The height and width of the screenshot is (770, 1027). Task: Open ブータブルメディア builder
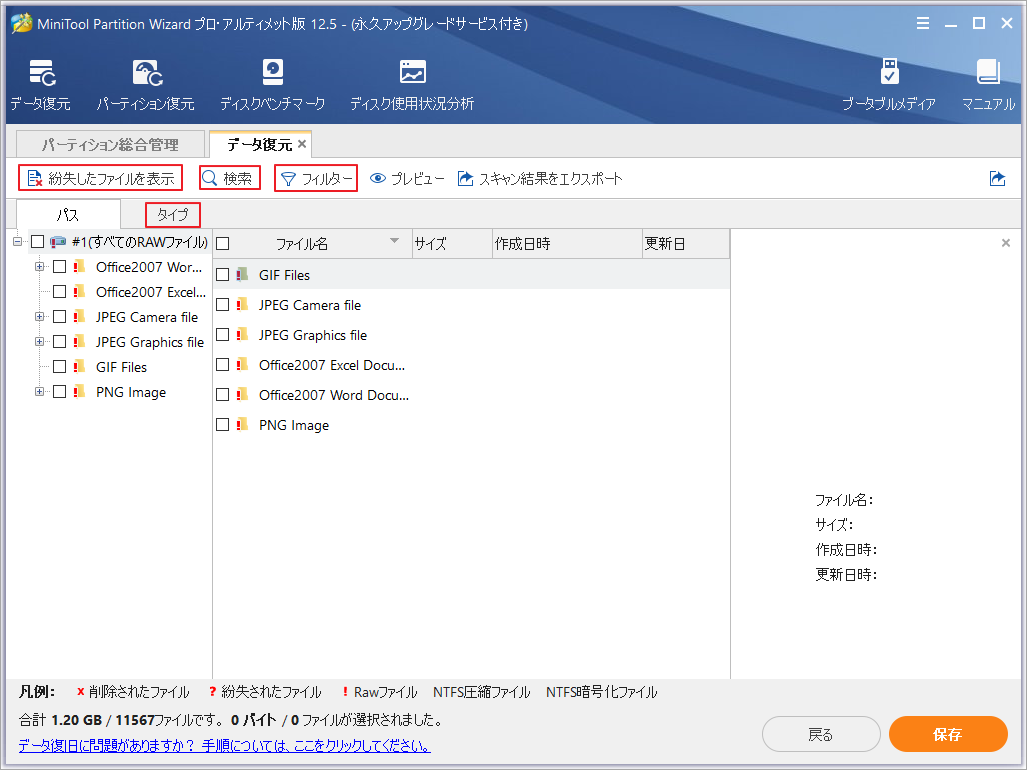889,84
